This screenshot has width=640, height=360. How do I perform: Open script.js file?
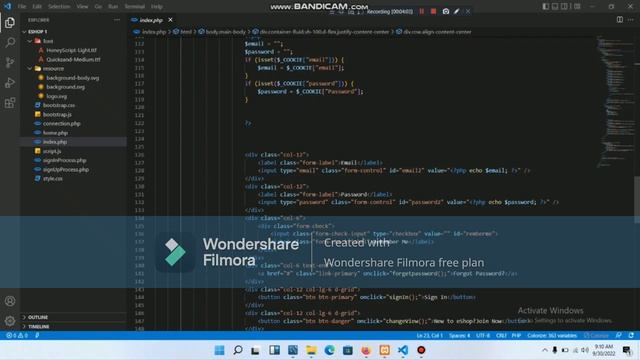click(52, 151)
